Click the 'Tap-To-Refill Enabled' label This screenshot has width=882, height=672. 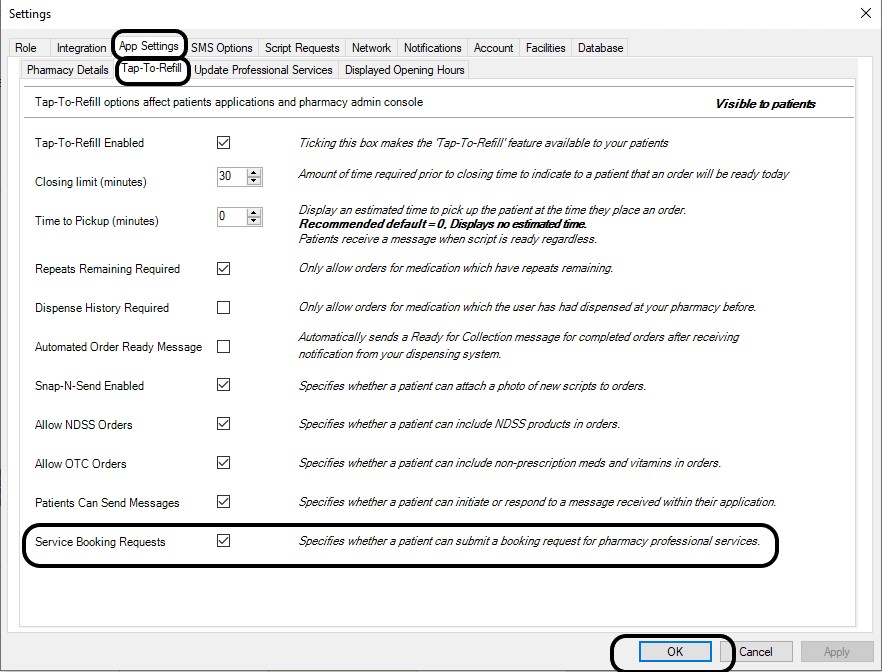pos(89,143)
